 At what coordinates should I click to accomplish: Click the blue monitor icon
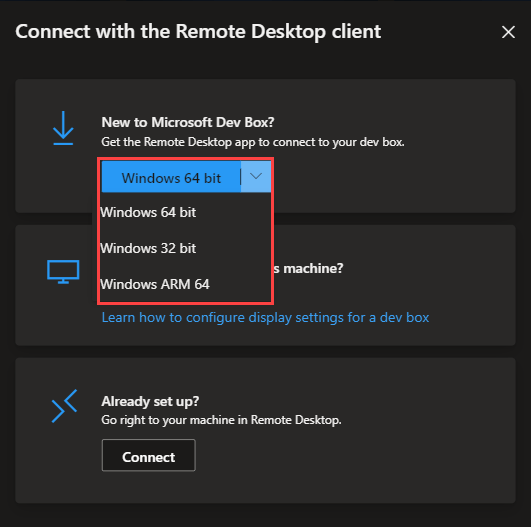pos(63,272)
